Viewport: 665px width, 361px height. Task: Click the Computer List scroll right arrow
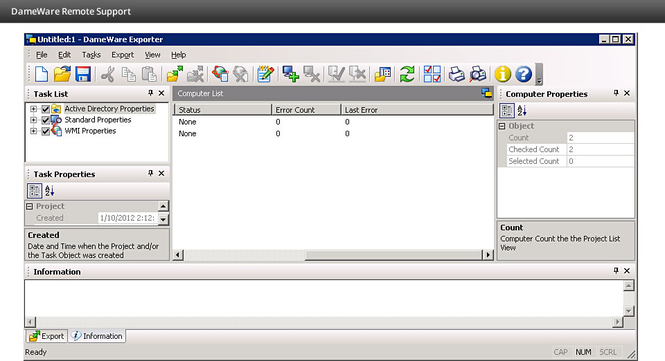pos(488,255)
